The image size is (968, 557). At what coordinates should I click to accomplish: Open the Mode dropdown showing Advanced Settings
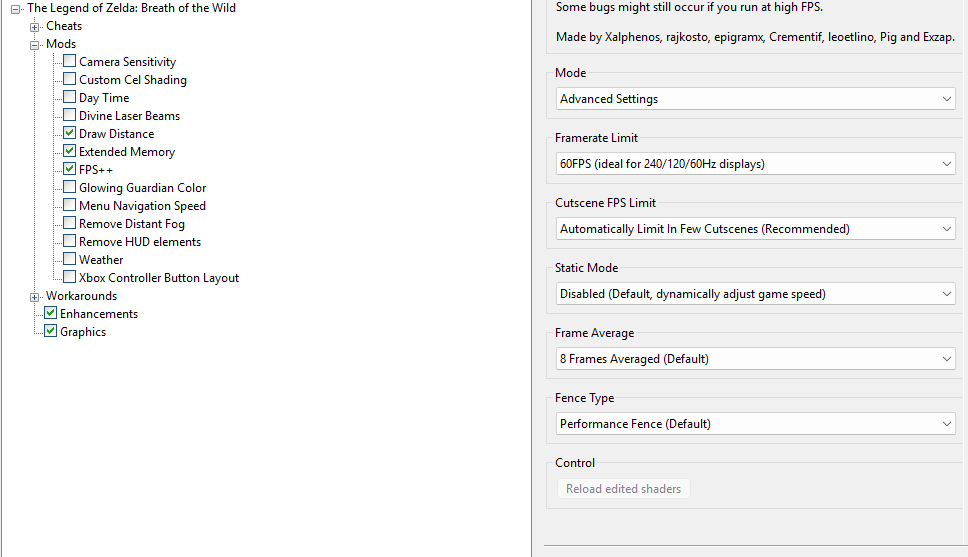coord(756,99)
